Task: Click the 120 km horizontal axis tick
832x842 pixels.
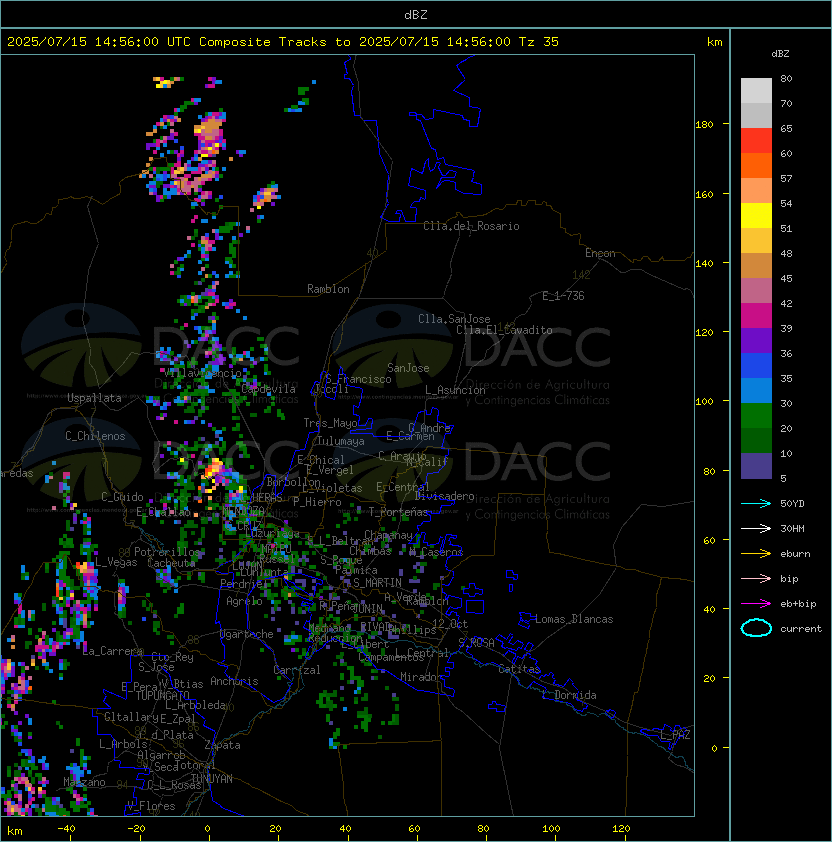Action: [x=621, y=829]
